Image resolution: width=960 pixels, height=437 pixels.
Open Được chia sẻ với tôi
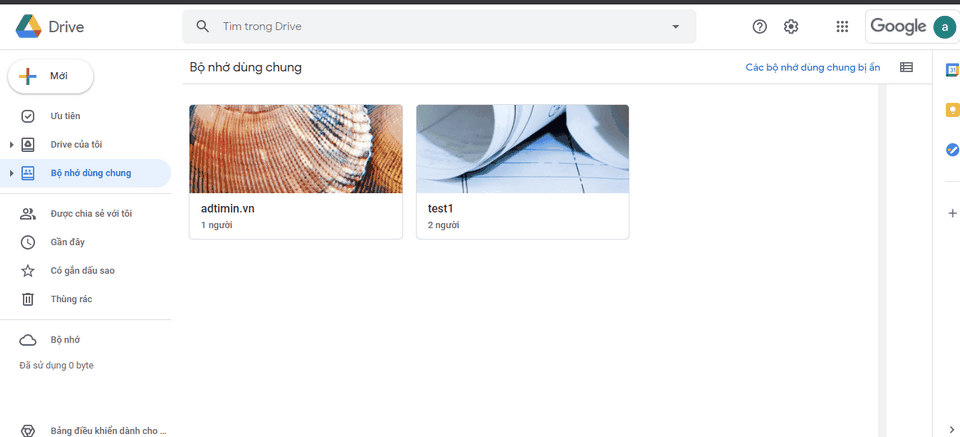pyautogui.click(x=91, y=213)
